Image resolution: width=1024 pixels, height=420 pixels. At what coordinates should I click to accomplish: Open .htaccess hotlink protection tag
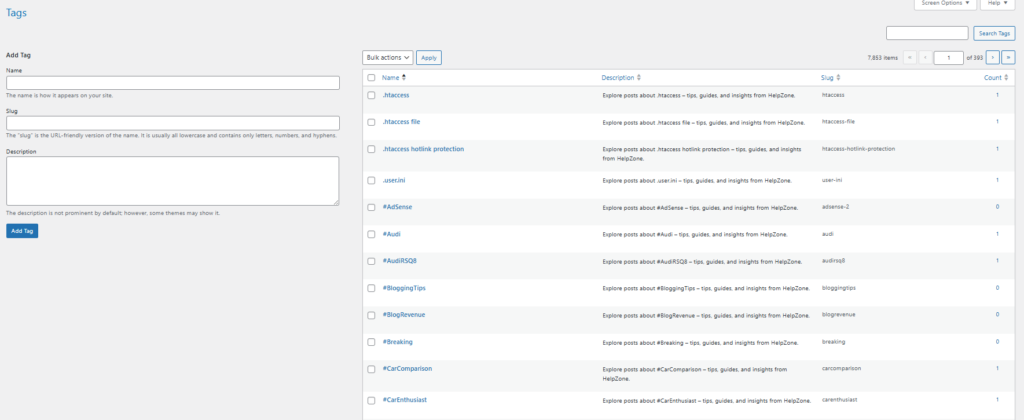click(423, 149)
